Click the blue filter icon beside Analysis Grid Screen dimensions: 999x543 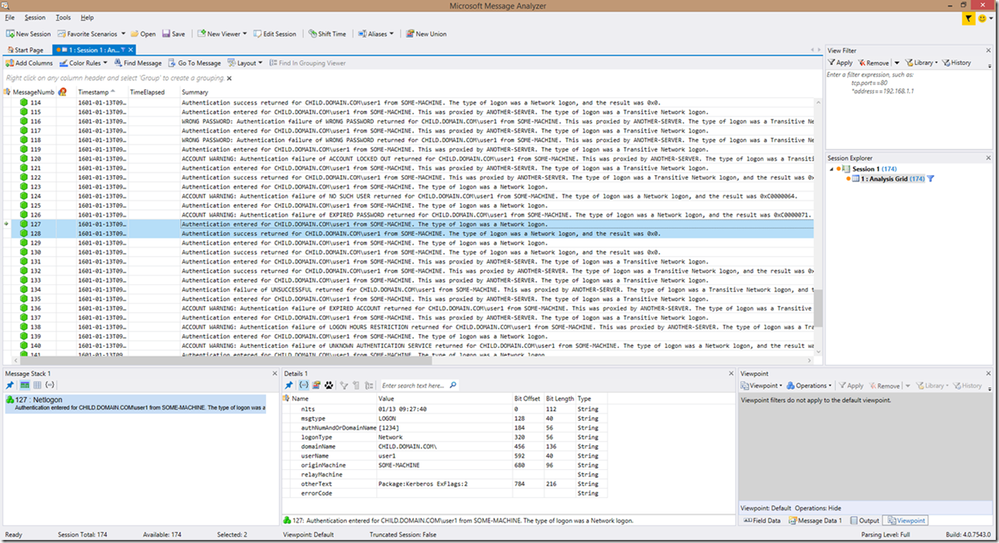coord(931,178)
